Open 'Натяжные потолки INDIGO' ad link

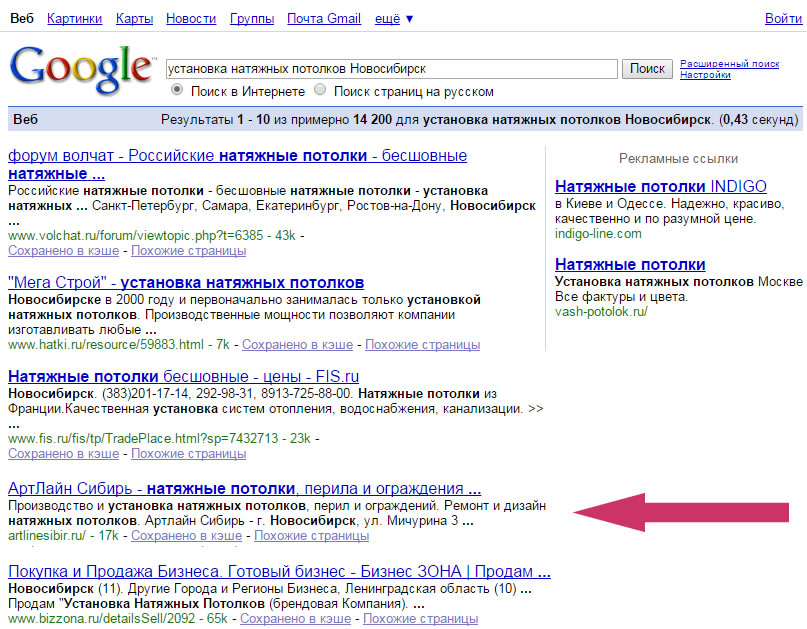(x=661, y=186)
